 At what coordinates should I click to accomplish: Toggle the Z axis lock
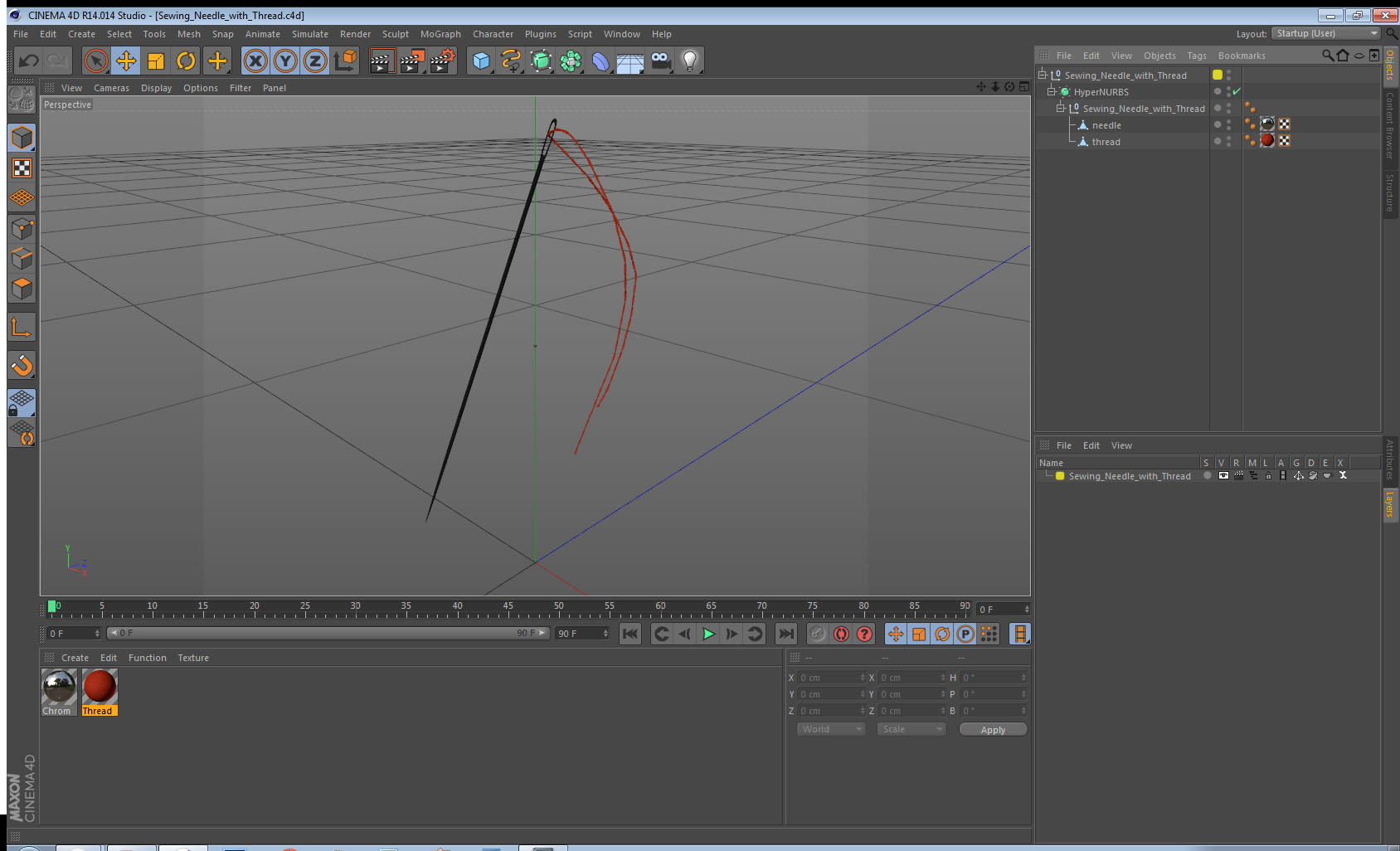(315, 61)
